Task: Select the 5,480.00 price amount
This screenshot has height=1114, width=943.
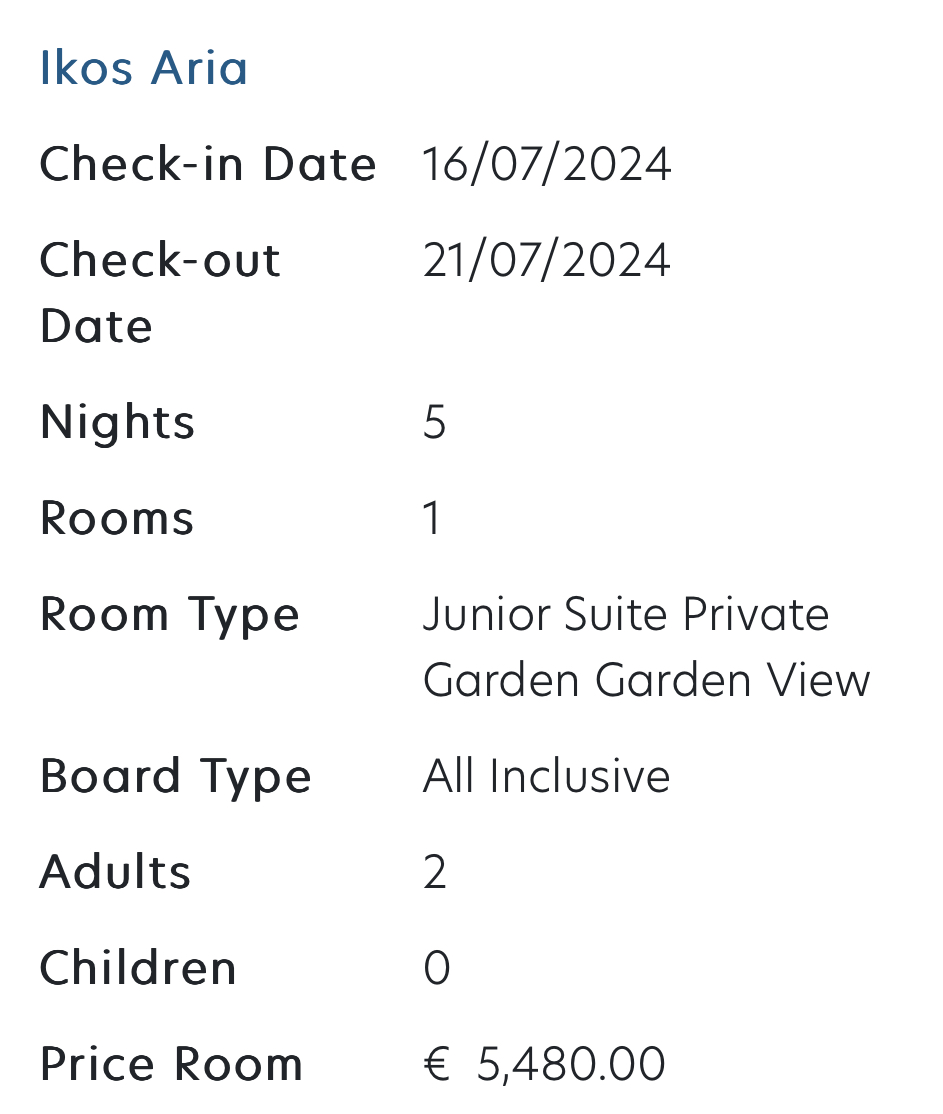Action: [x=571, y=1064]
